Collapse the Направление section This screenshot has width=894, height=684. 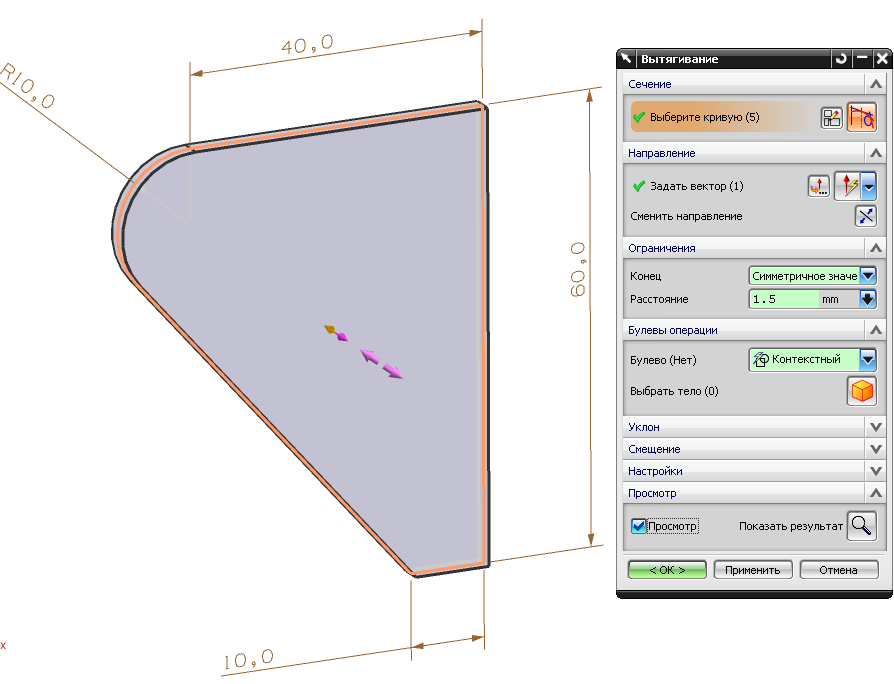click(876, 153)
